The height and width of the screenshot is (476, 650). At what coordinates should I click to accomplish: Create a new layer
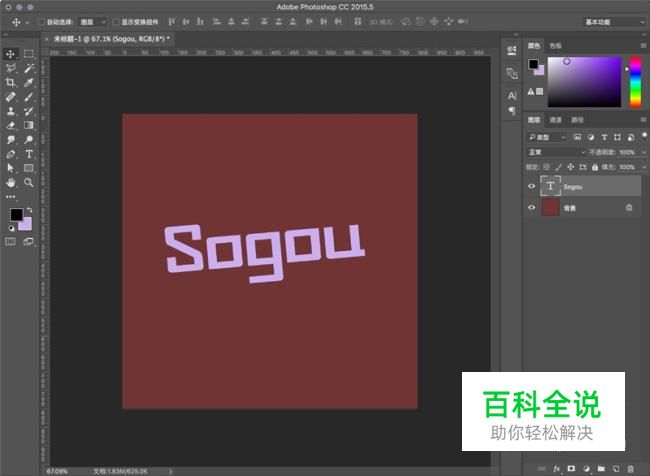pos(616,469)
